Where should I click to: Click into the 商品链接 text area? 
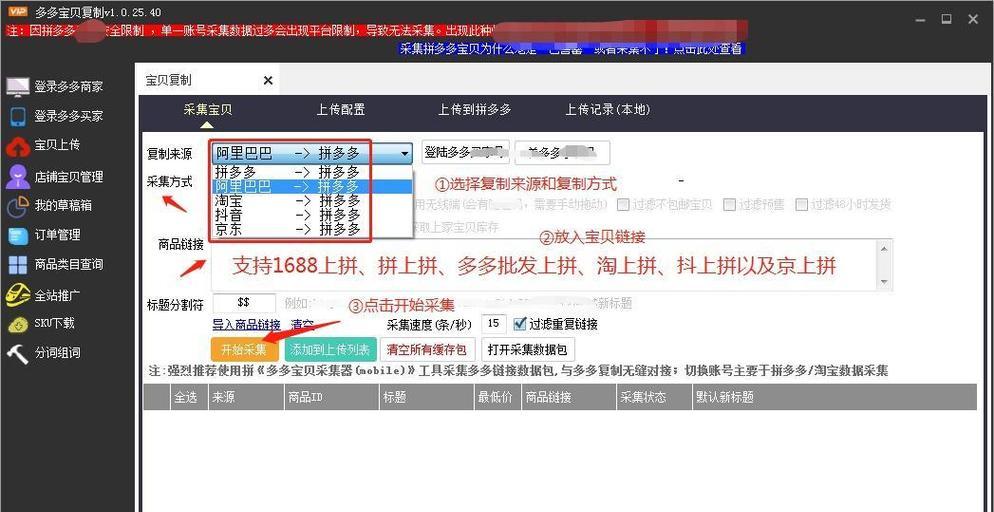545,265
